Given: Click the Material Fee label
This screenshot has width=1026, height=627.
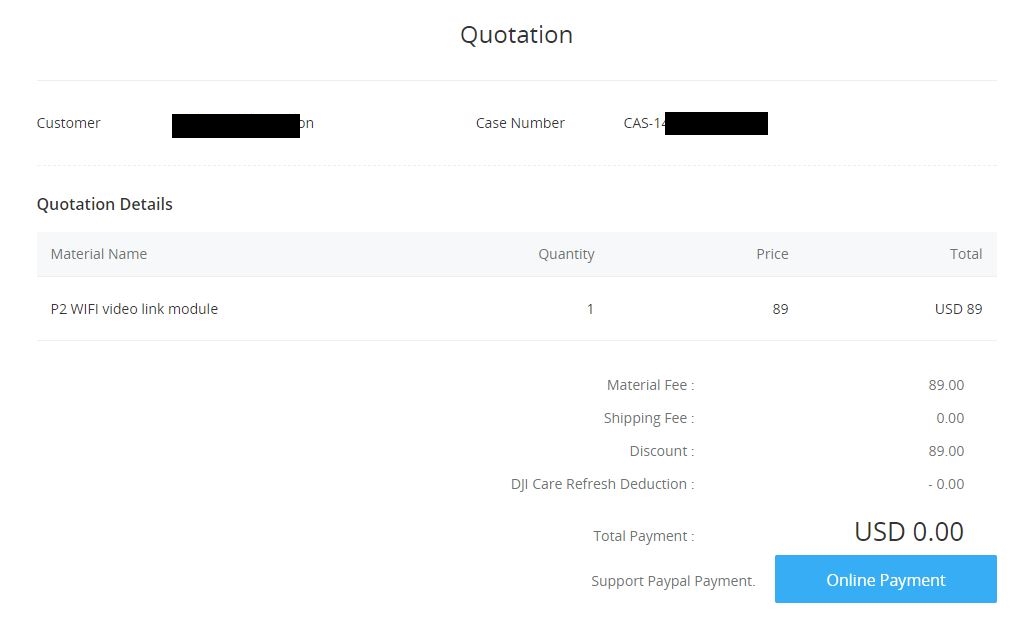Looking at the screenshot, I should (x=650, y=385).
